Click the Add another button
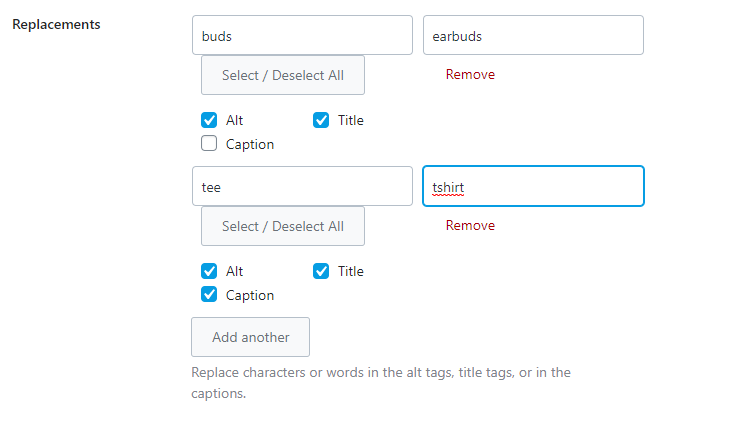Screen dimensions: 744x423 point(250,337)
